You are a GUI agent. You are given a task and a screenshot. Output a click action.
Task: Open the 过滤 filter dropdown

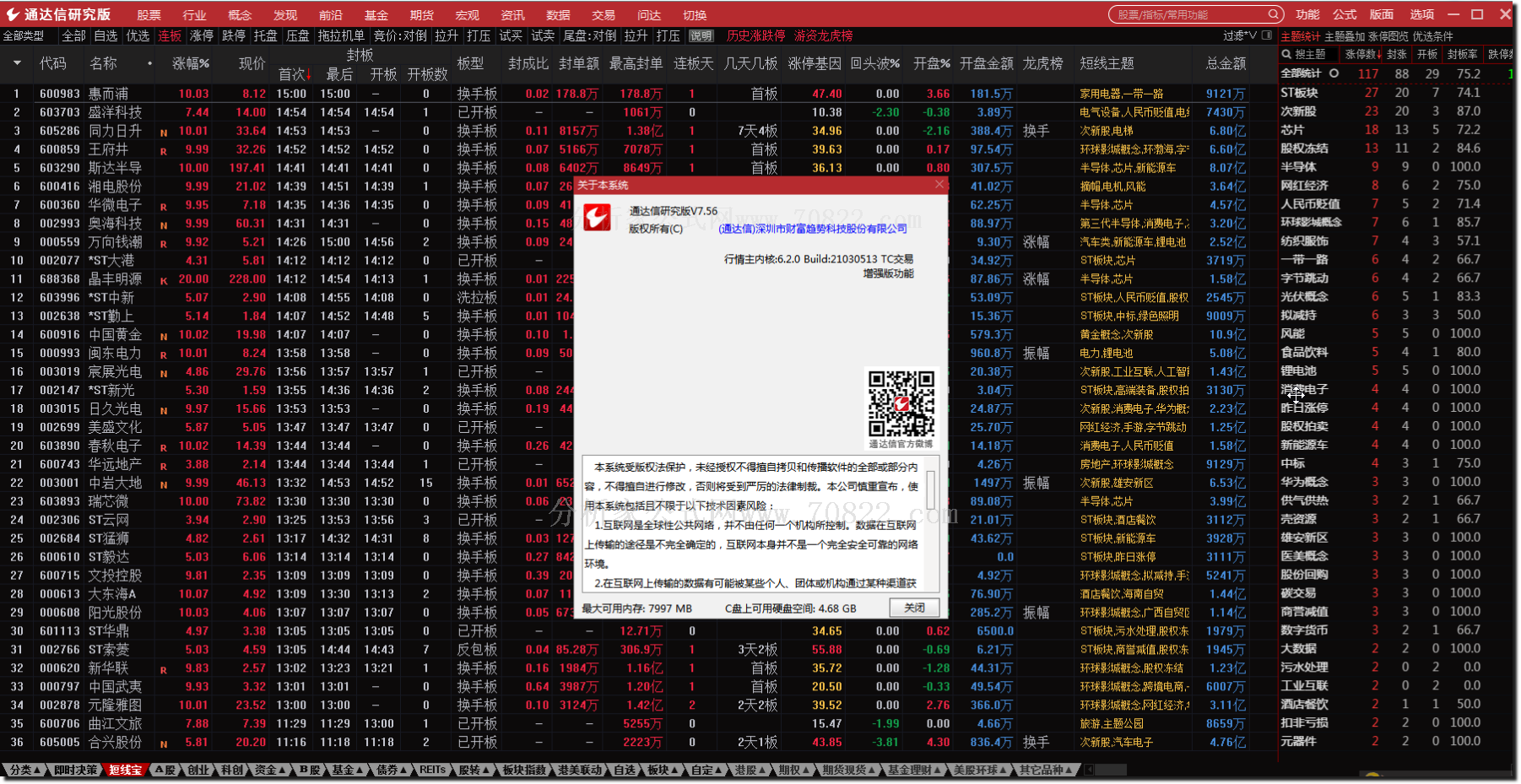coord(1240,35)
